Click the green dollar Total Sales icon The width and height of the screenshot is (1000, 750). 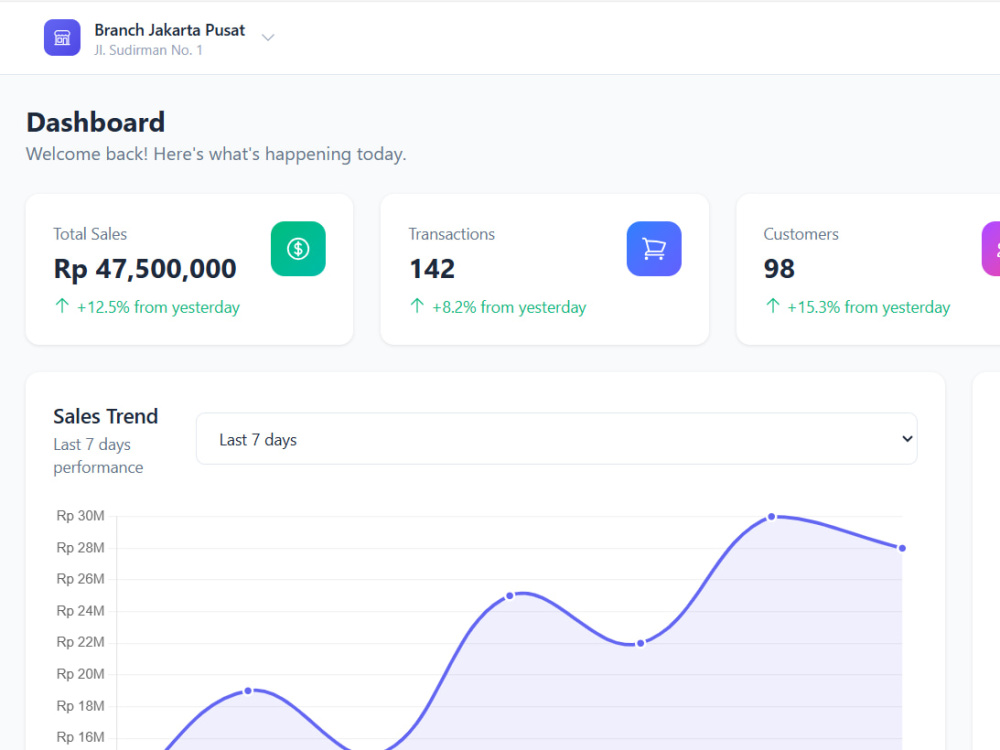pos(298,249)
